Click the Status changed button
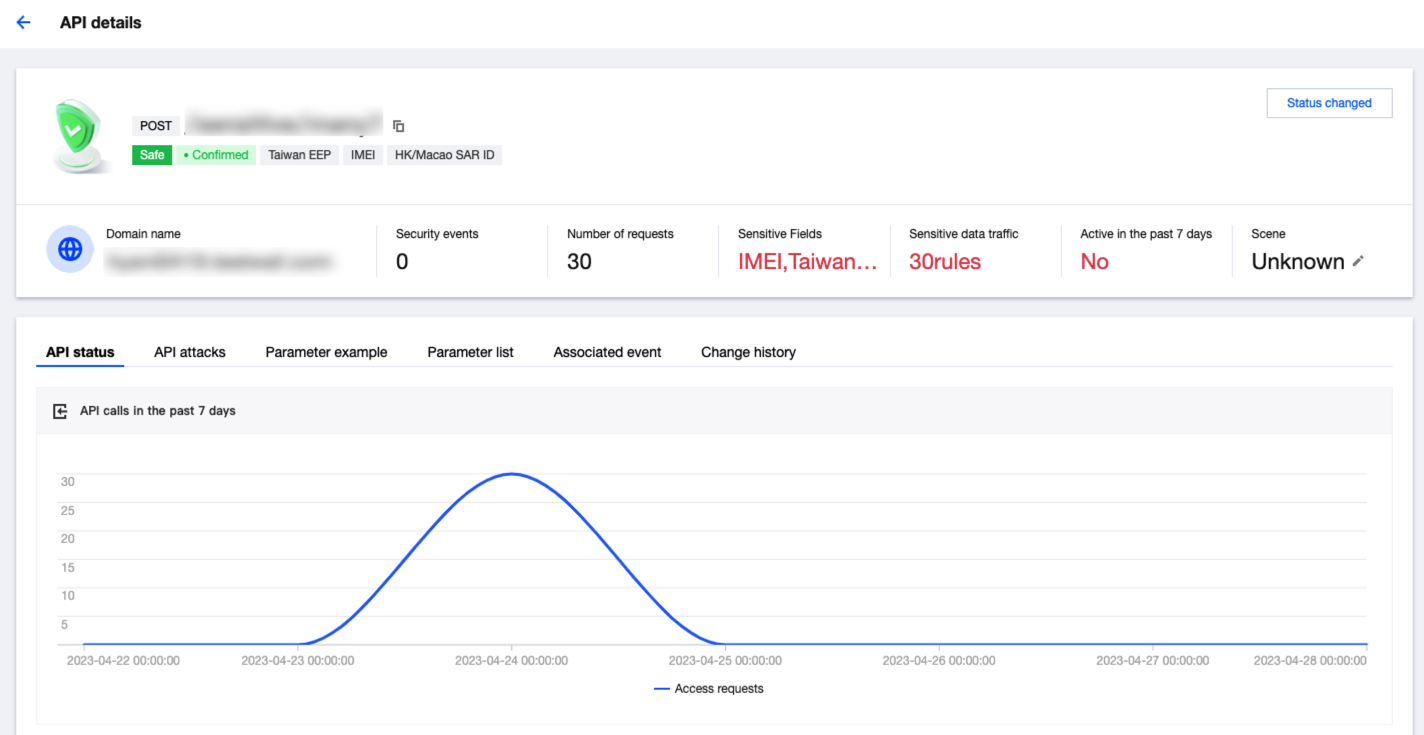This screenshot has width=1424, height=735. coord(1329,103)
